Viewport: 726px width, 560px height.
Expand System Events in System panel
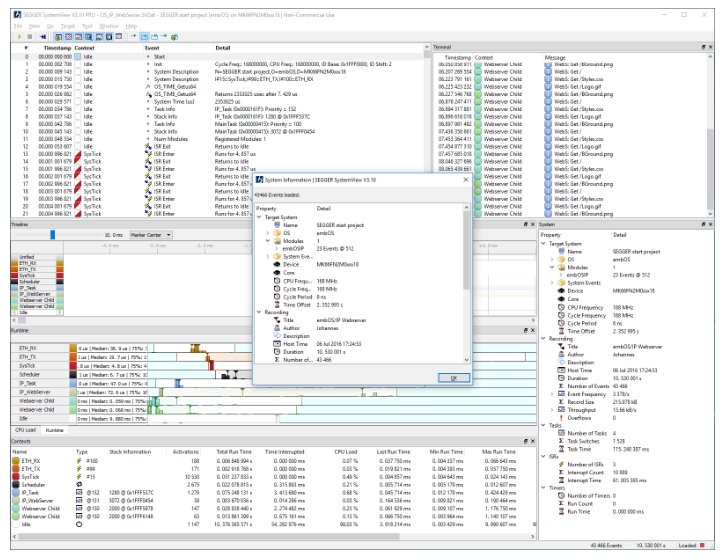(x=551, y=283)
